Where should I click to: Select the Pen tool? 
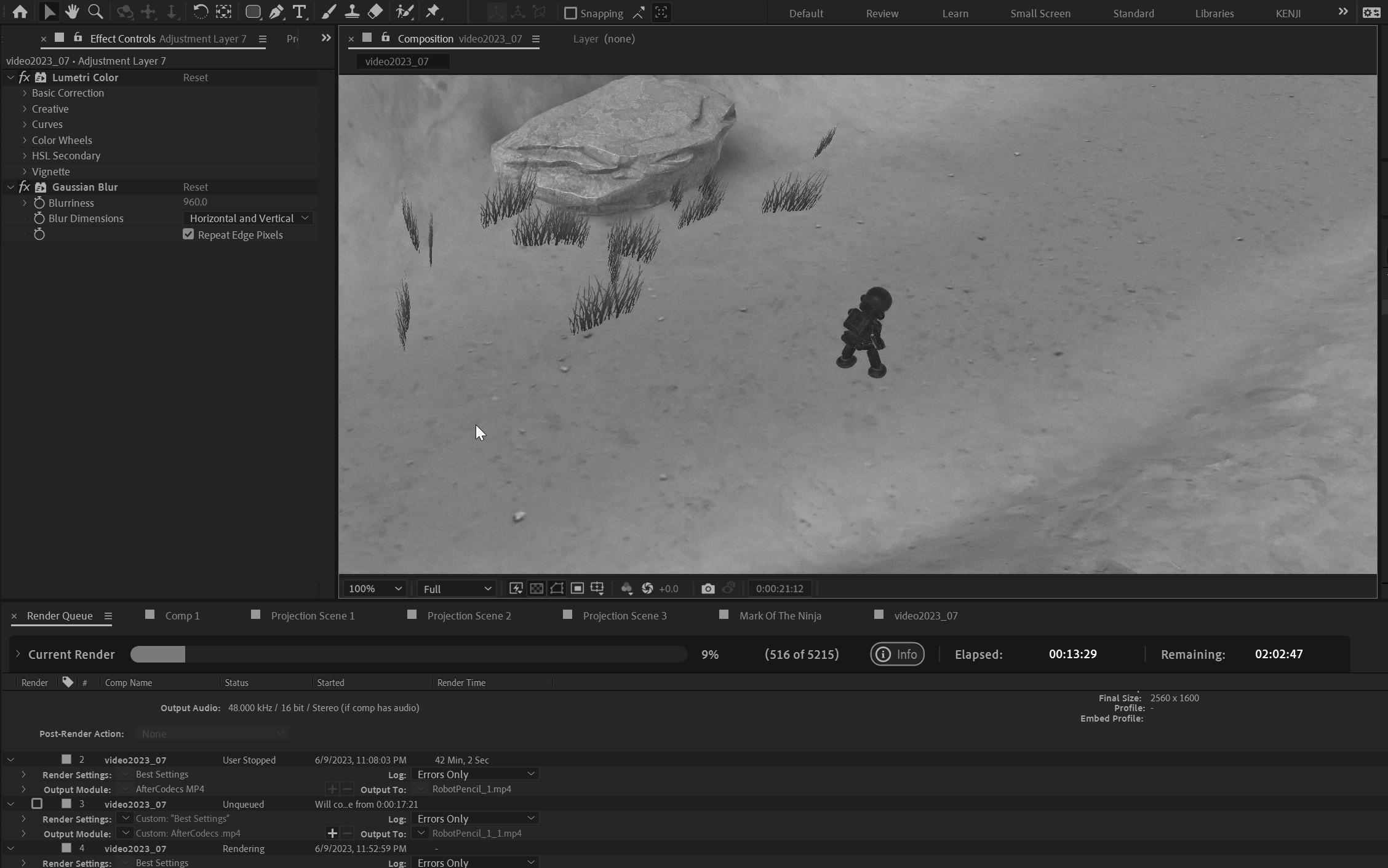[x=276, y=12]
